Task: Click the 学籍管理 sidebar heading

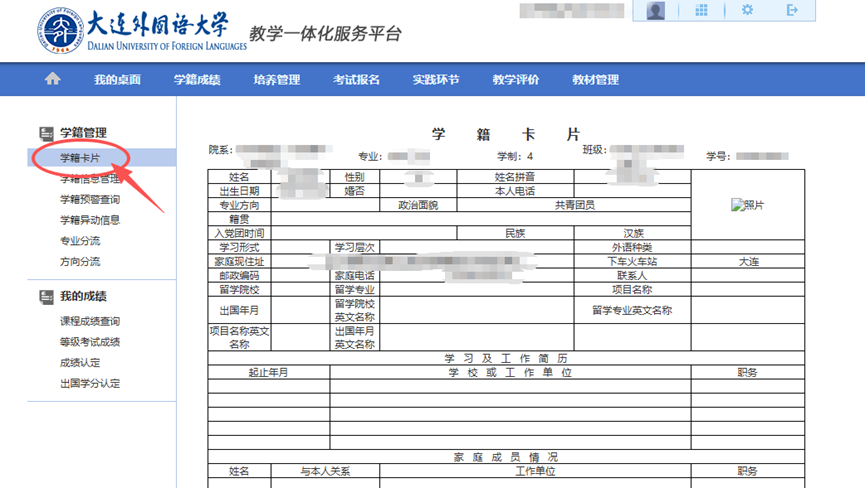Action: 83,133
